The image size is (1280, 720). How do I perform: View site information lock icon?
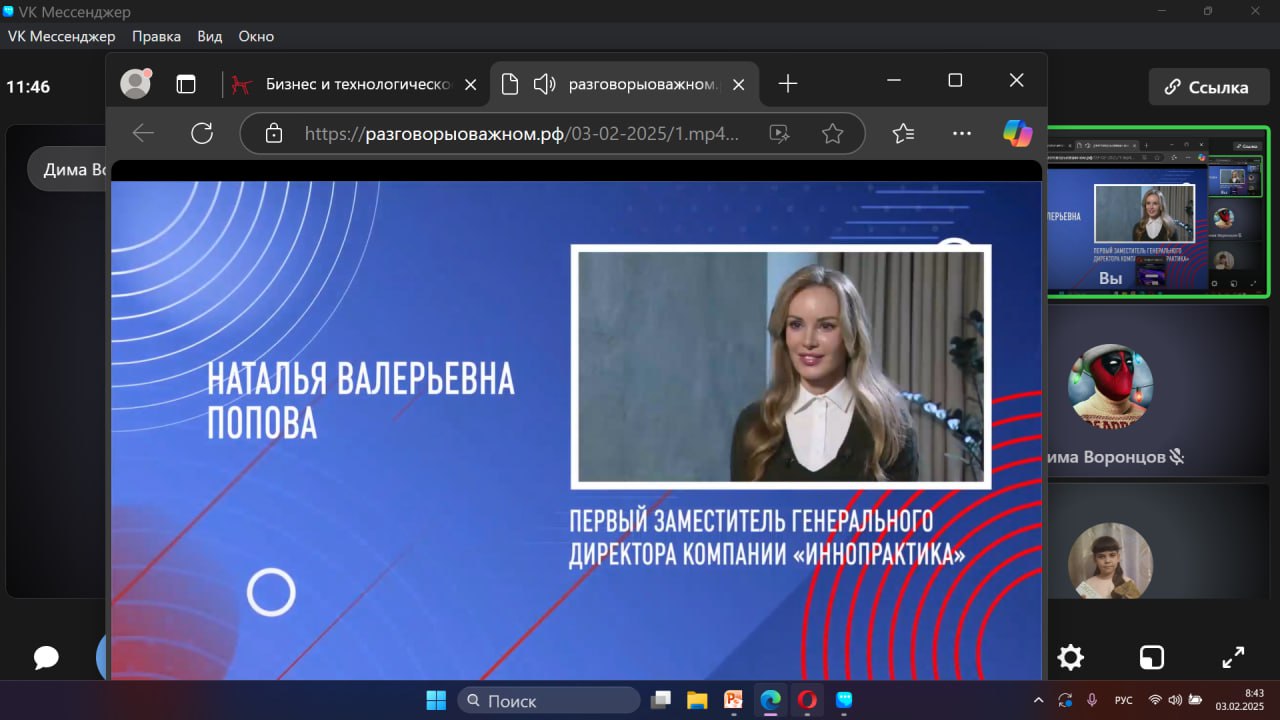(x=273, y=133)
